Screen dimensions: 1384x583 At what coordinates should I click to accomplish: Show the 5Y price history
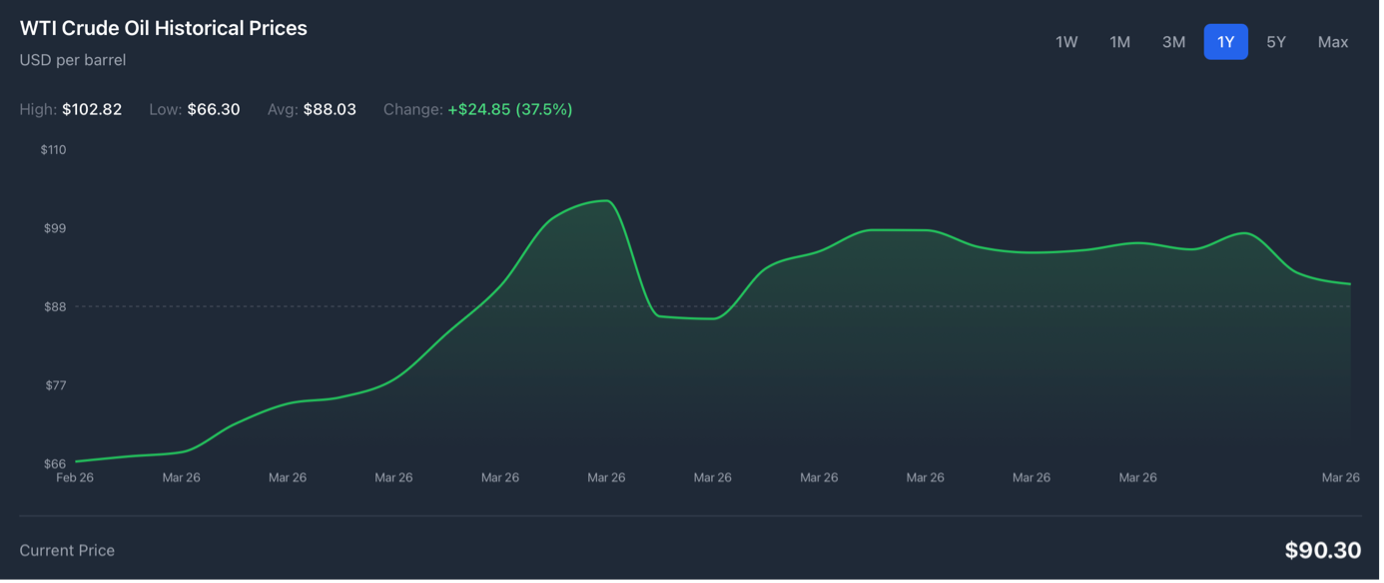tap(1276, 42)
